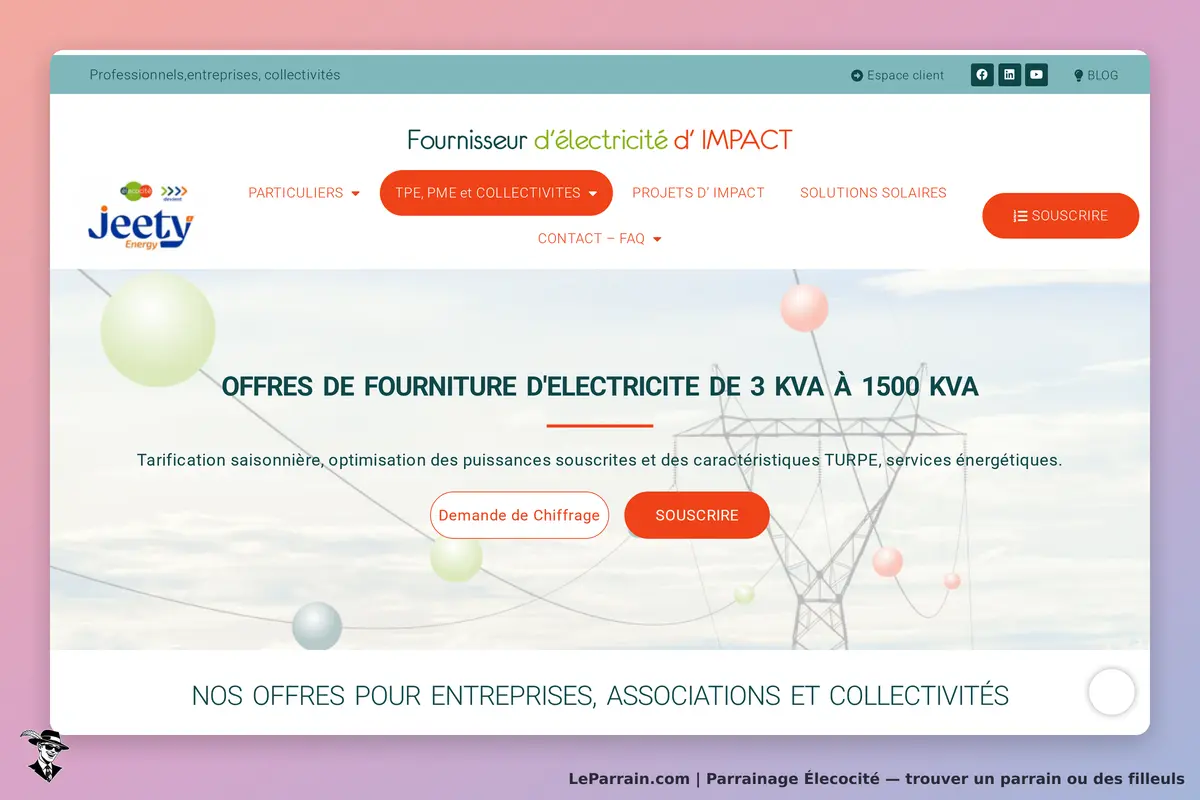Visit the BLOG link

tap(1096, 75)
